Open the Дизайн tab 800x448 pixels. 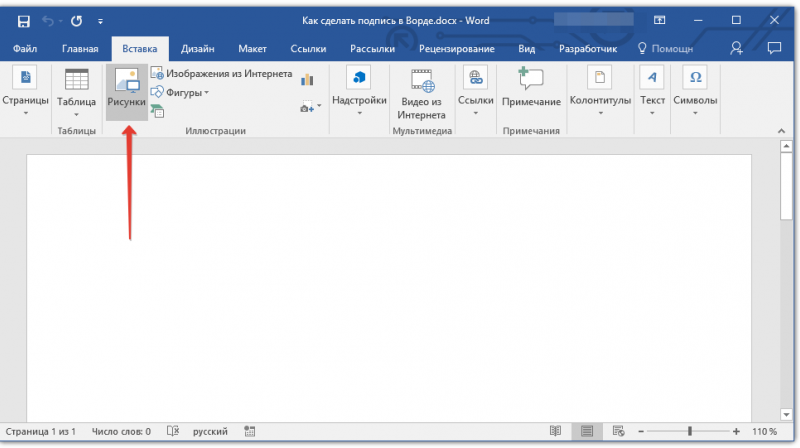click(x=197, y=48)
